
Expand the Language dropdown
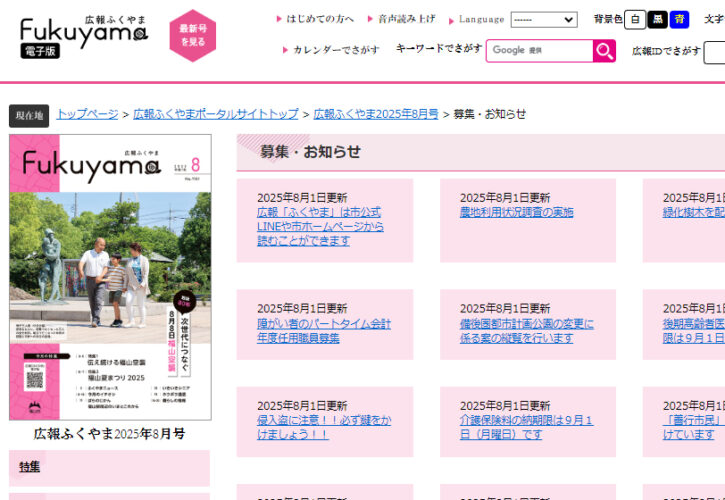click(x=544, y=20)
